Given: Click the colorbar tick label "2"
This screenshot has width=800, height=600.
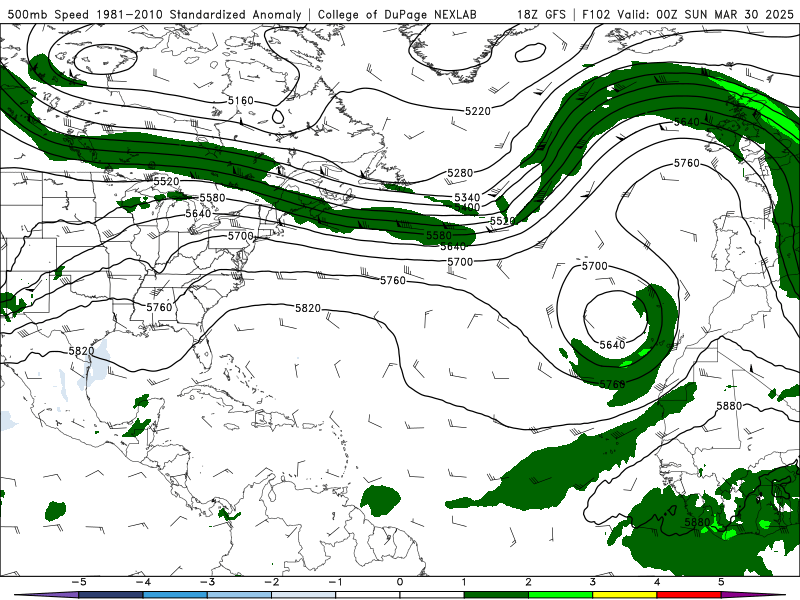Looking at the screenshot, I should (529, 582).
